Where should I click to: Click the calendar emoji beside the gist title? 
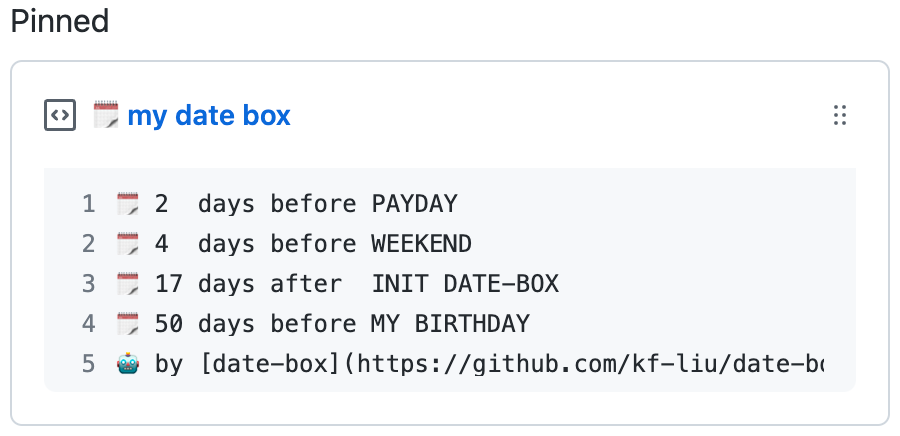(x=106, y=116)
